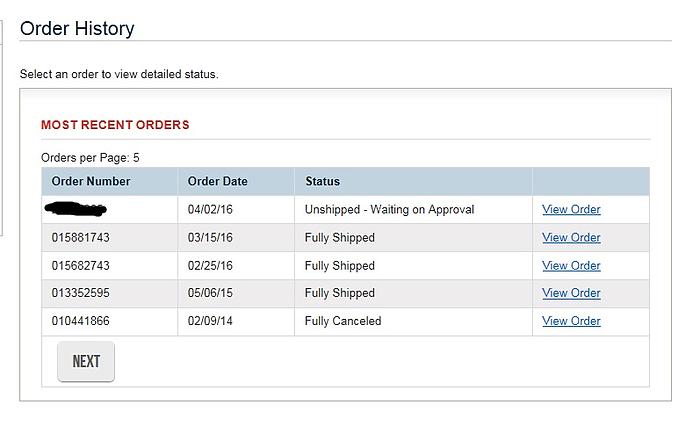Click the "MOST RECENT ORDERS" heading
Image resolution: width=700 pixels, height=448 pixels.
[115, 125]
